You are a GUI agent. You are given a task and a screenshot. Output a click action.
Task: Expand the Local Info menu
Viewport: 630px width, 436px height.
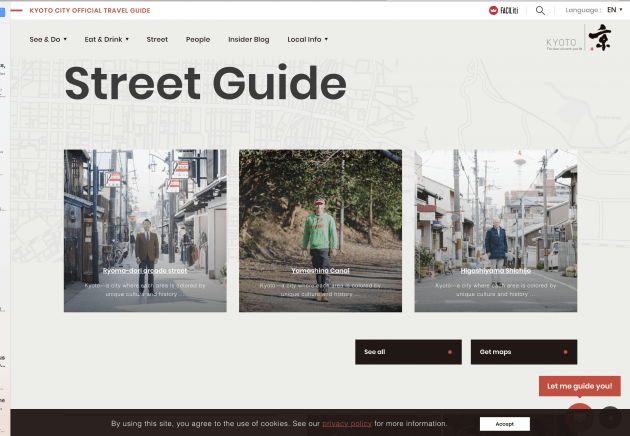tap(308, 39)
